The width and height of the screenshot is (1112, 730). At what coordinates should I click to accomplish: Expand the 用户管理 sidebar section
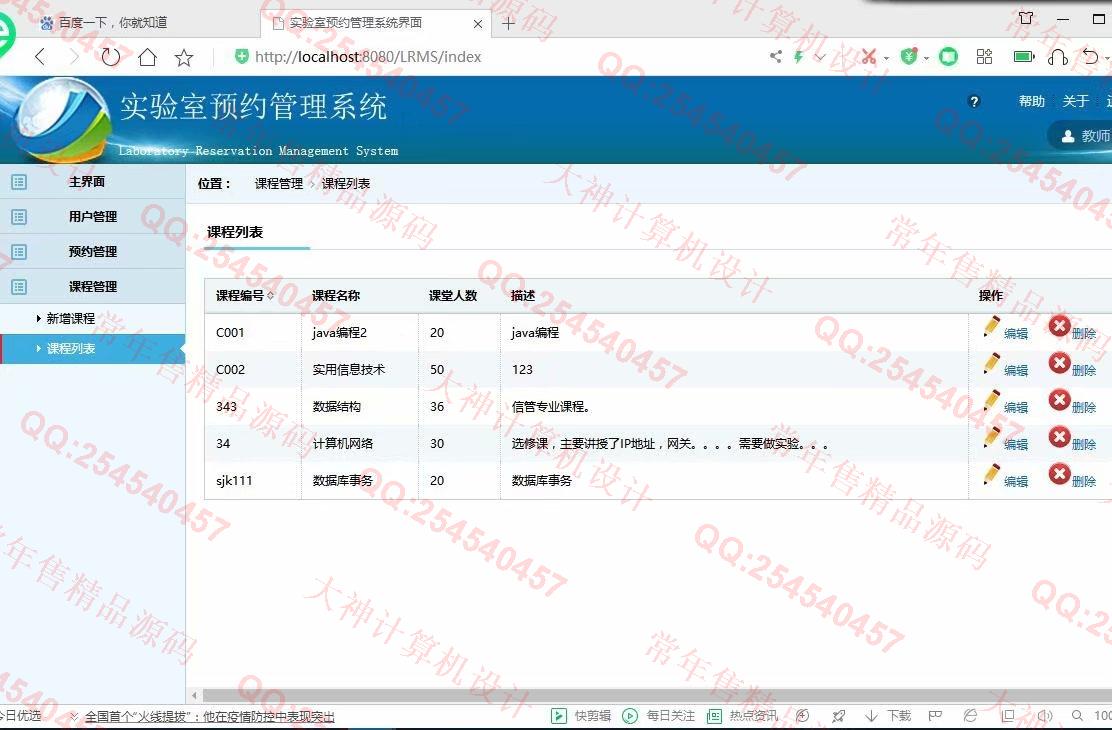point(92,217)
